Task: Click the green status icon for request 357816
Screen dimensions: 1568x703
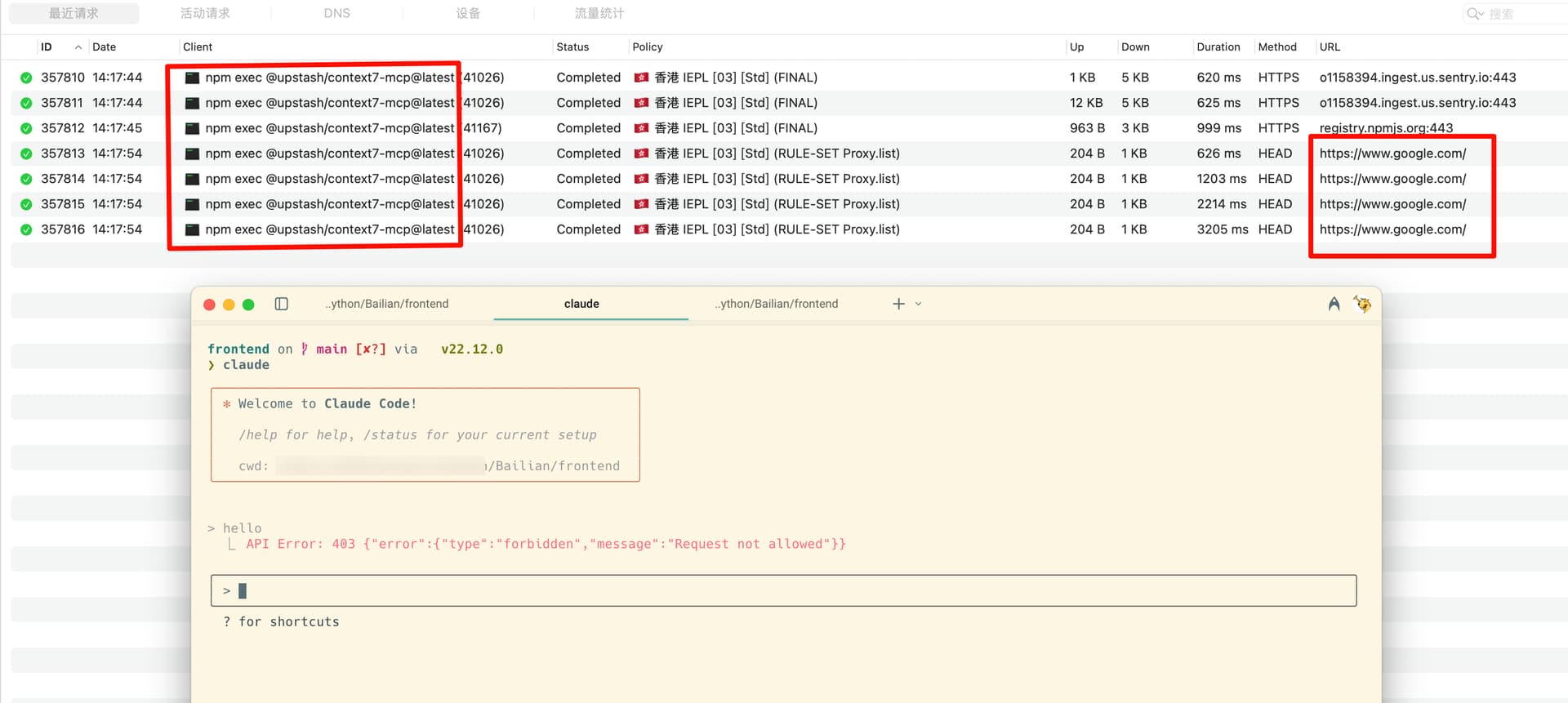Action: coord(26,229)
